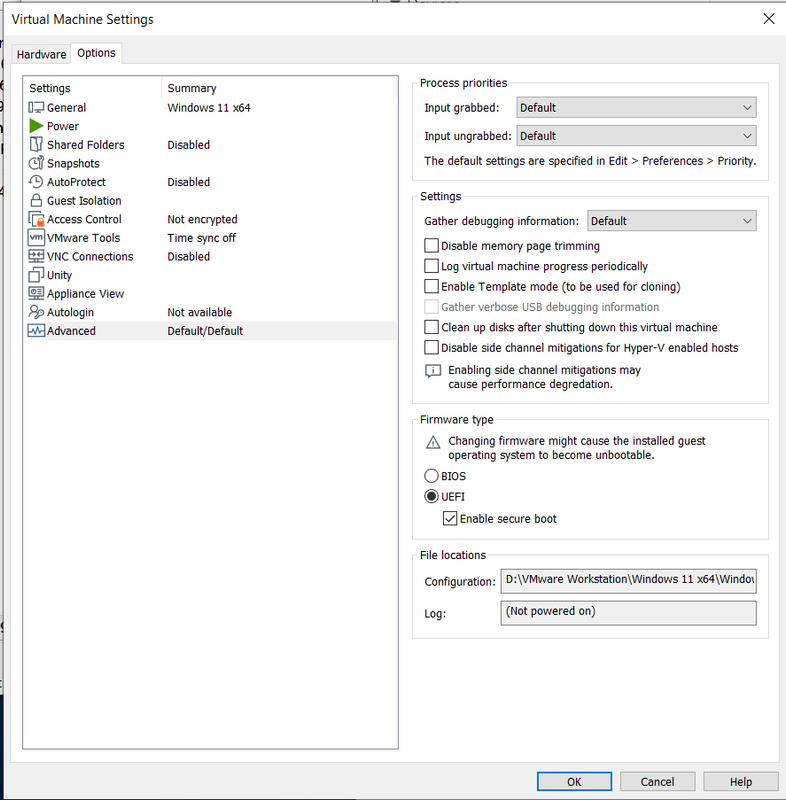Select the VMware Tools label
This screenshot has height=800, width=786.
point(84,238)
